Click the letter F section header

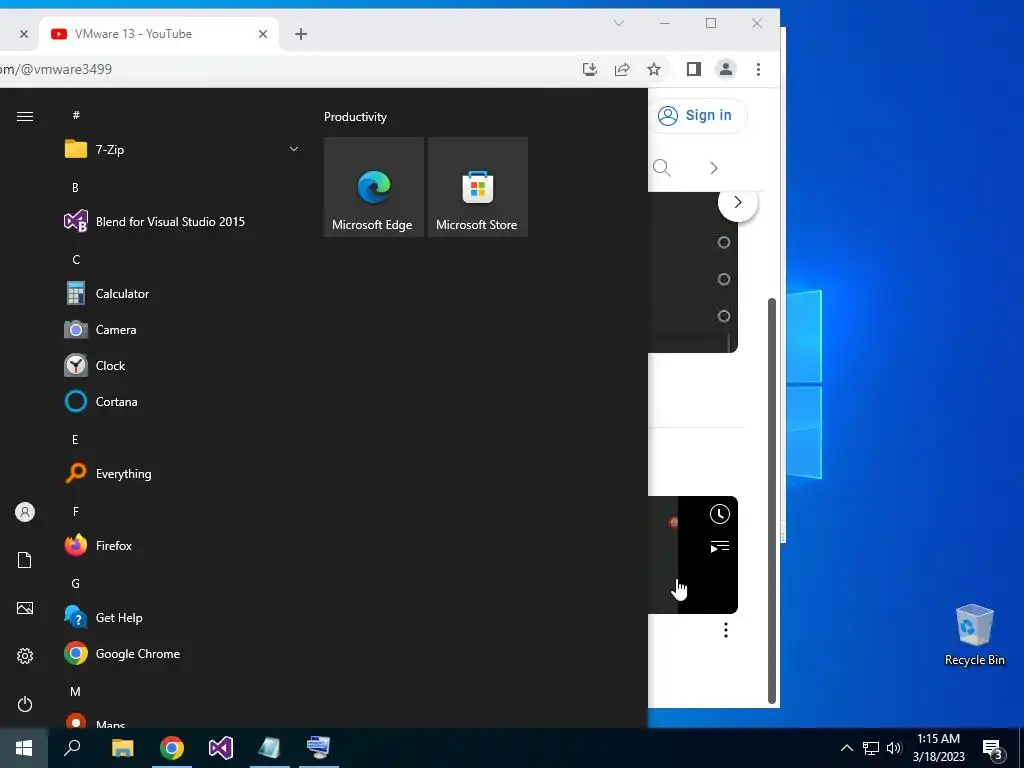(76, 511)
